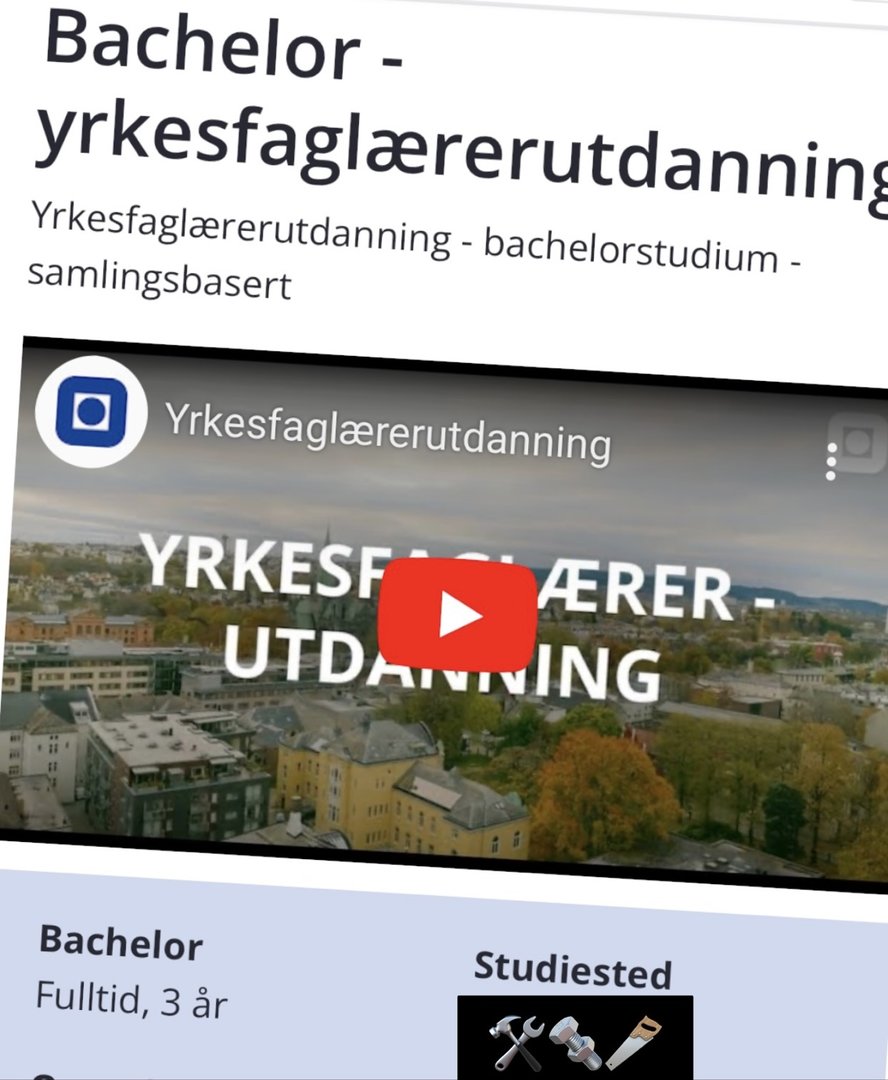Viewport: 888px width, 1080px height.
Task: Play the Yrkesfaglærerutdanning YouTube video
Action: [x=457, y=615]
